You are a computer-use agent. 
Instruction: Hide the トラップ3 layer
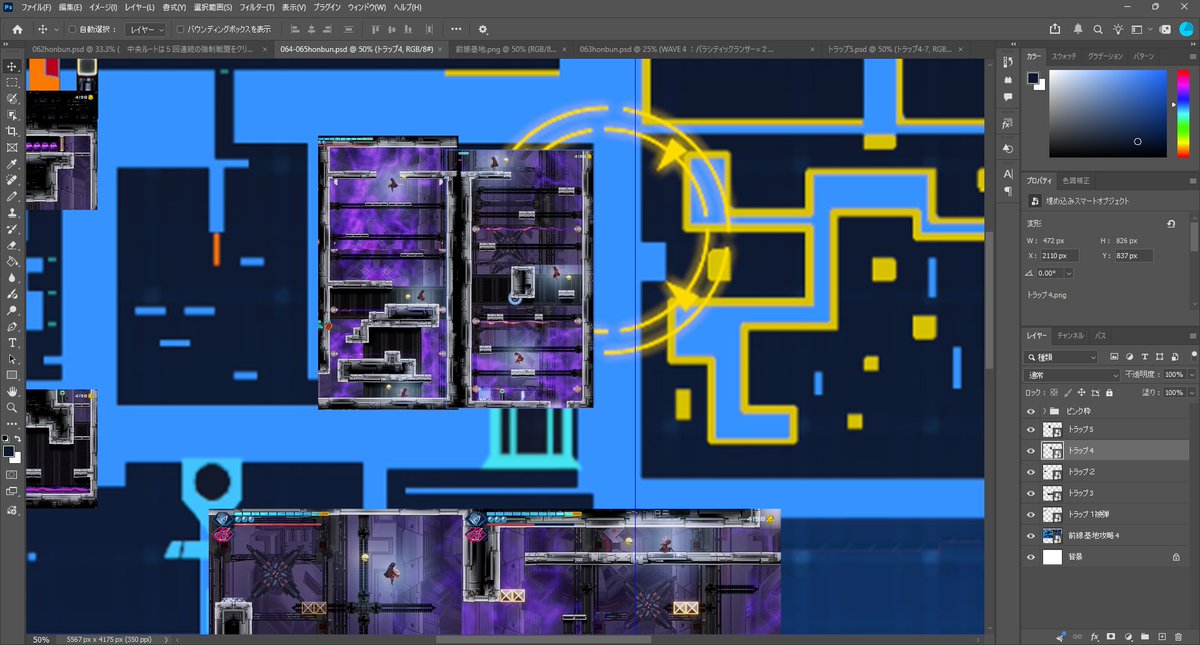click(1030, 493)
